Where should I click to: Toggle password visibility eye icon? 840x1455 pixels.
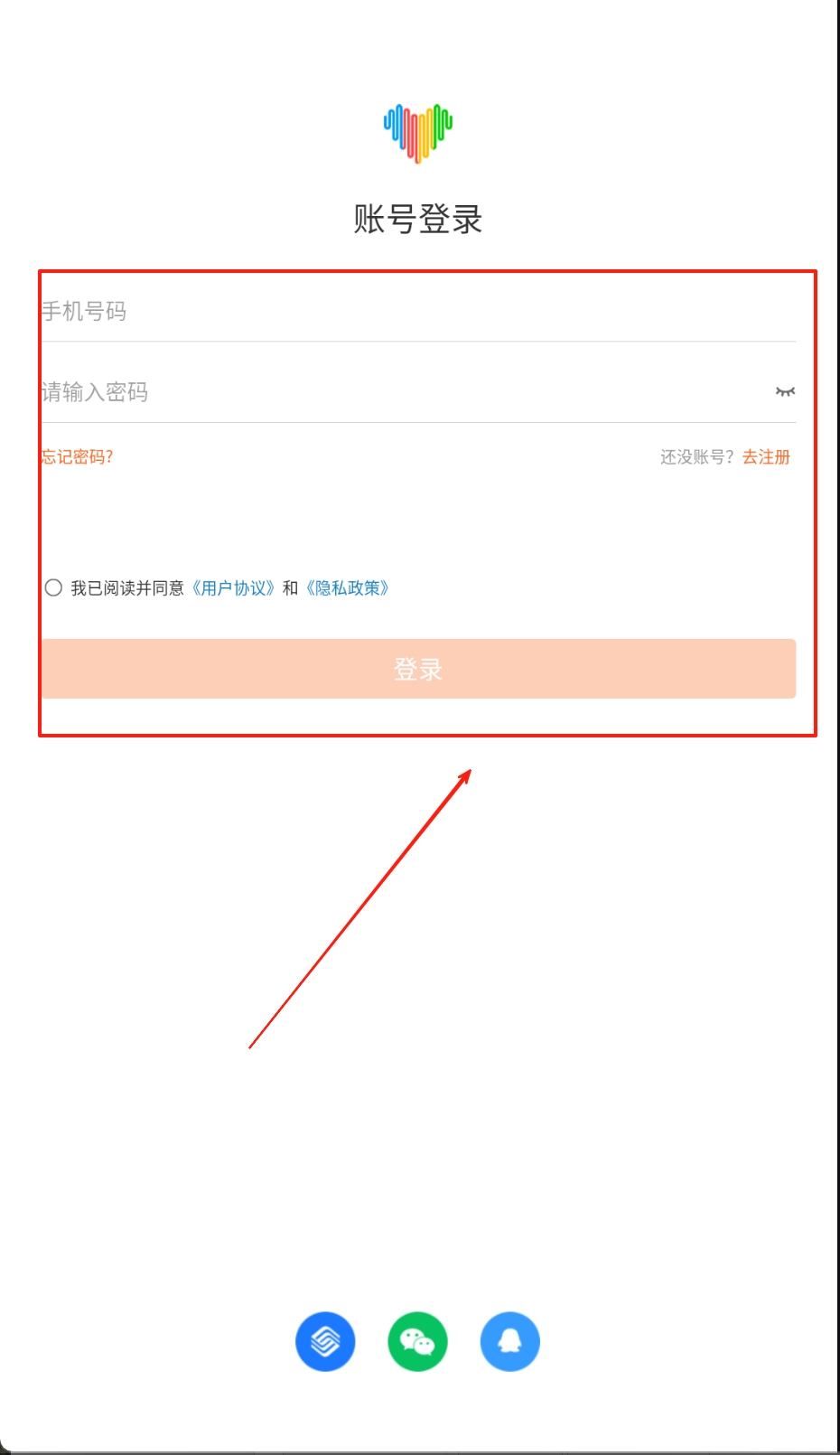(785, 391)
